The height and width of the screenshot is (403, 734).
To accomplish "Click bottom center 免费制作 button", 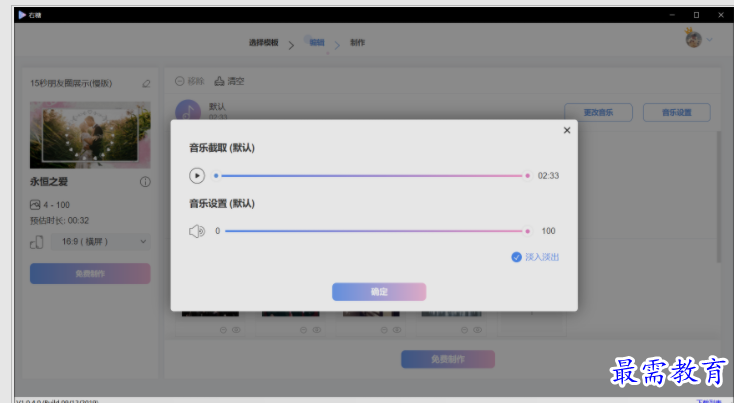I will (x=448, y=359).
